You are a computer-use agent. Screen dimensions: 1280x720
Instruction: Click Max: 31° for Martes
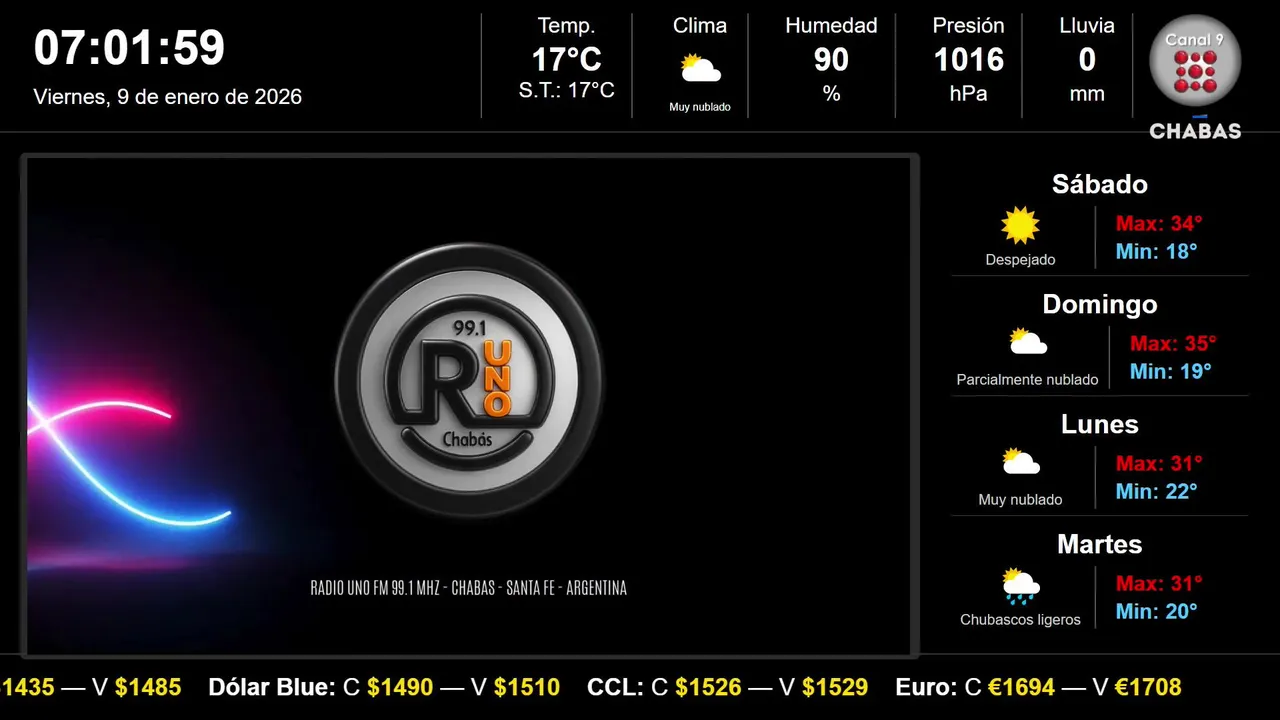(1159, 583)
